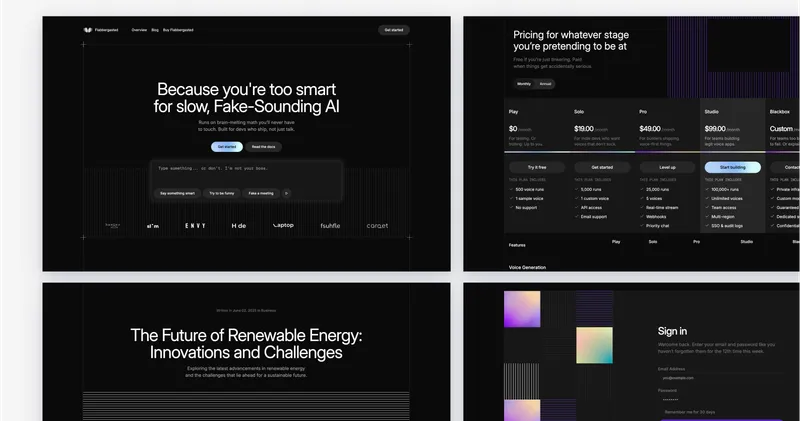The height and width of the screenshot is (421, 800).
Task: Click the ENVY brand logo
Action: tap(195, 226)
